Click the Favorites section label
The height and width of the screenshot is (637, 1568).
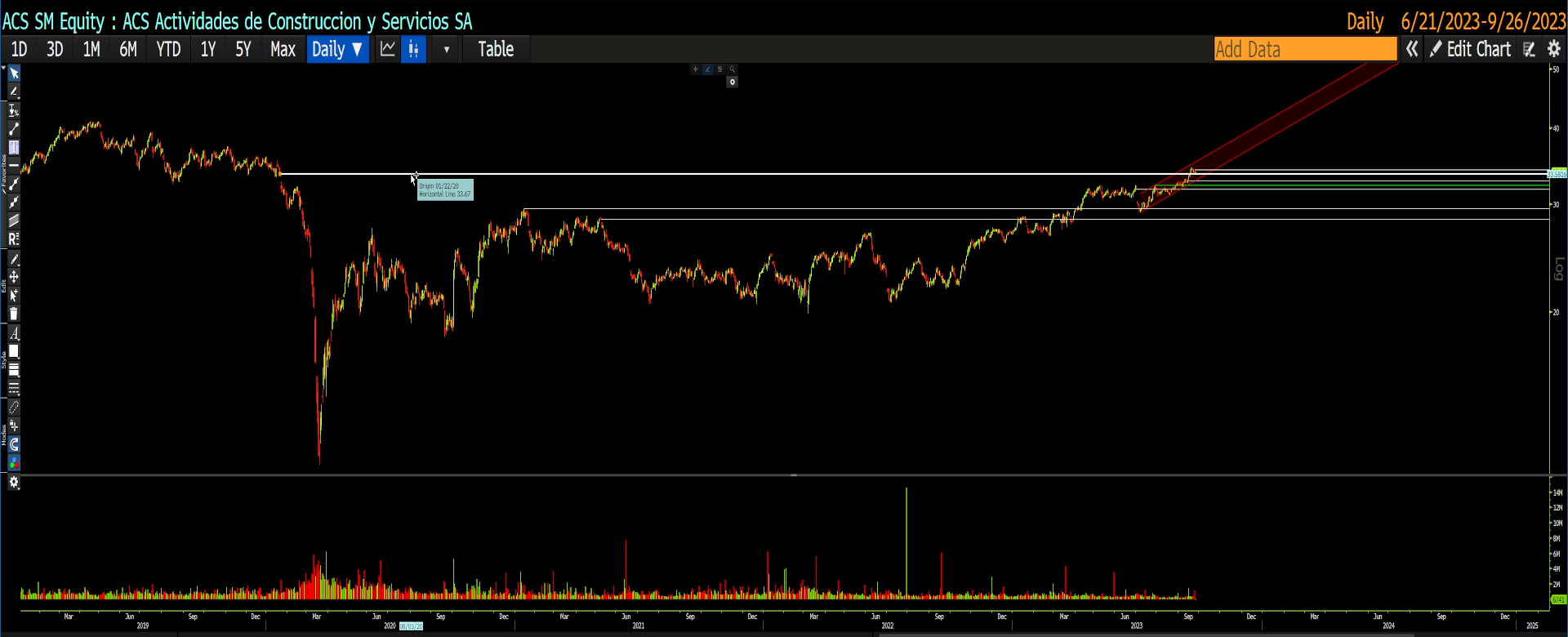coord(3,172)
